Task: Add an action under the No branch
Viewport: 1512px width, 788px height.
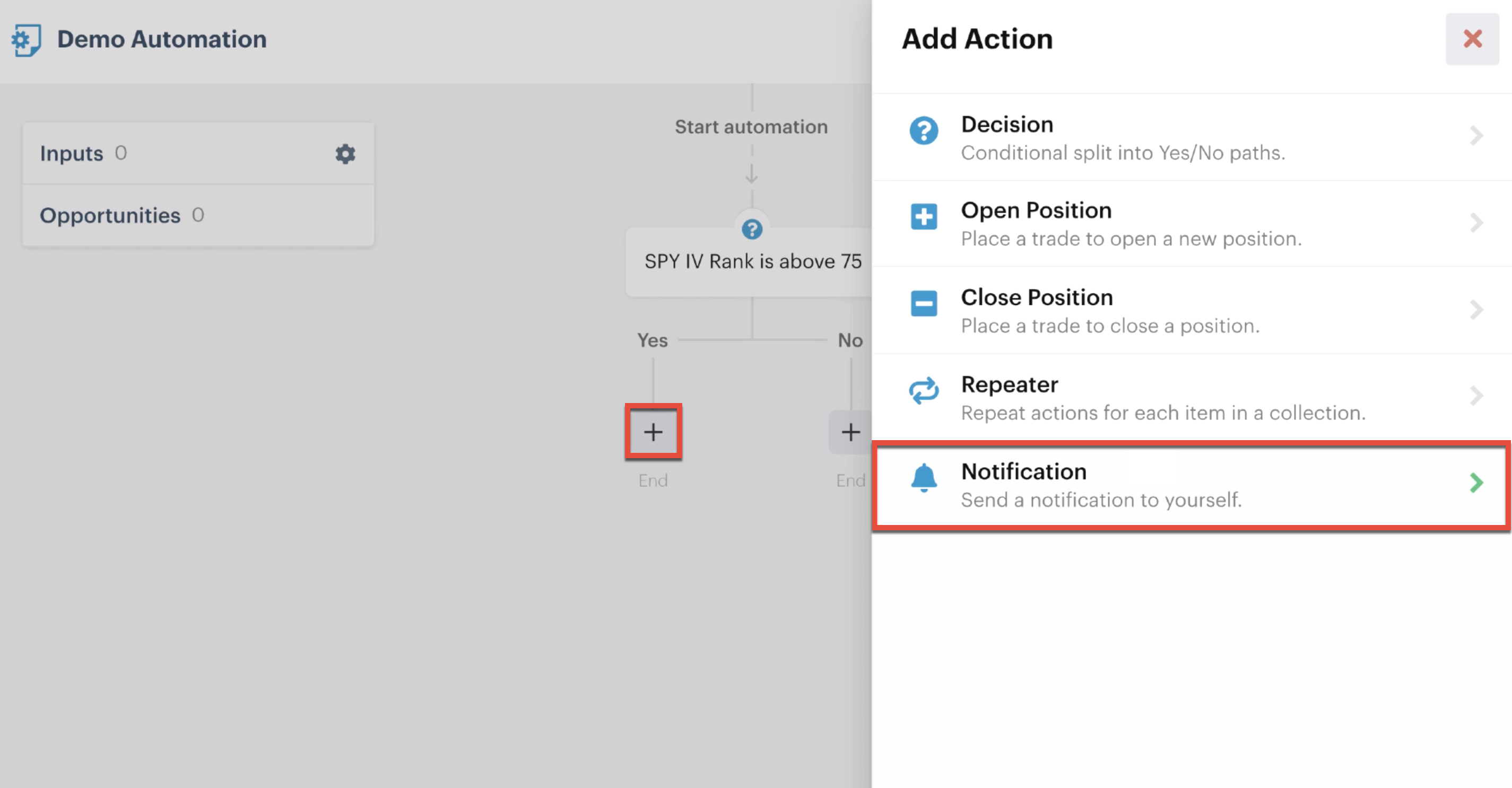Action: [850, 432]
